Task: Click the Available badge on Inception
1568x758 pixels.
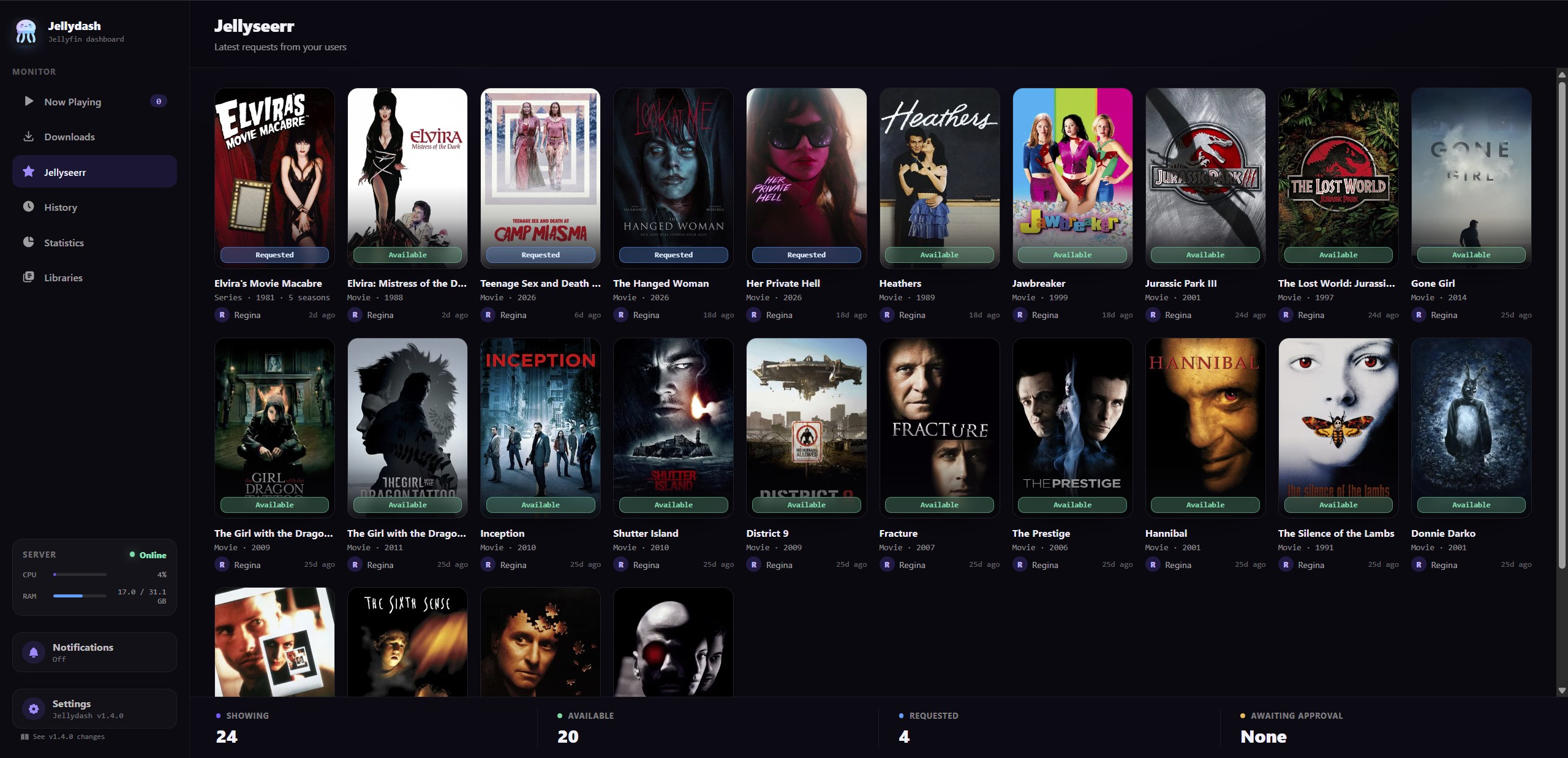Action: pyautogui.click(x=540, y=505)
